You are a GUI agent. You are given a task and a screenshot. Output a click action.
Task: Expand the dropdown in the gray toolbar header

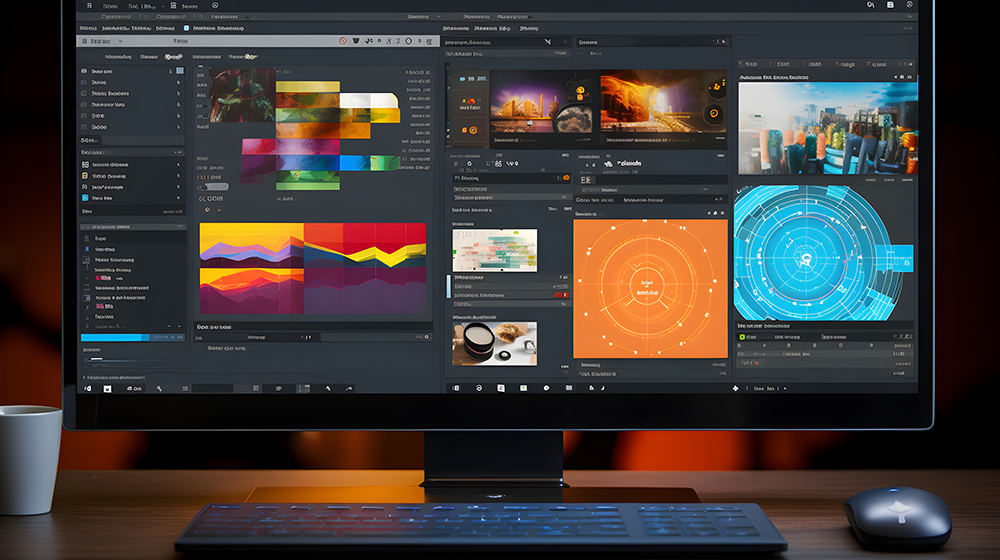120,42
